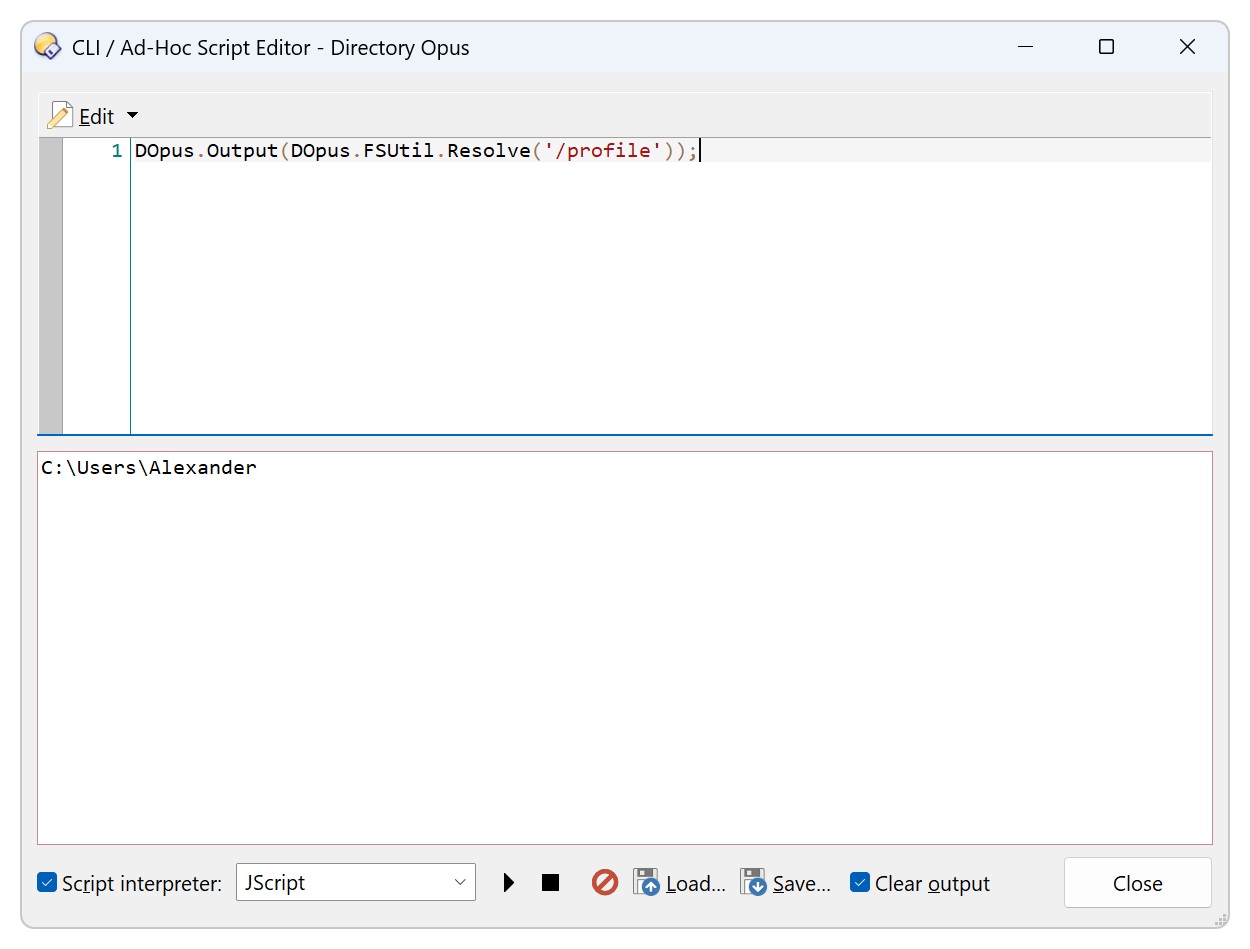Click the output path C:\Users\Alexander
1250x949 pixels.
tap(149, 467)
